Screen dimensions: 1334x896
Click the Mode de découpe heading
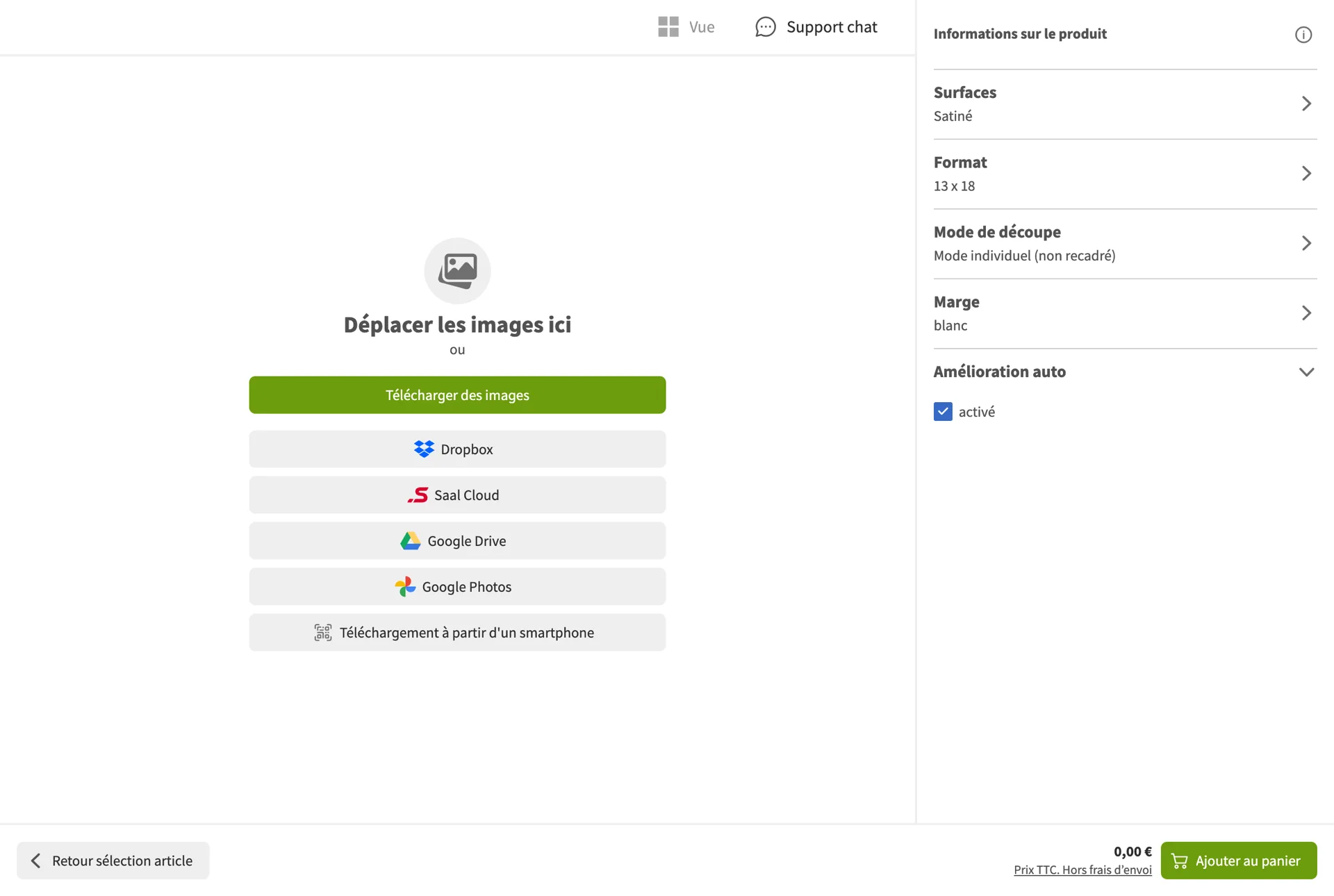997,232
